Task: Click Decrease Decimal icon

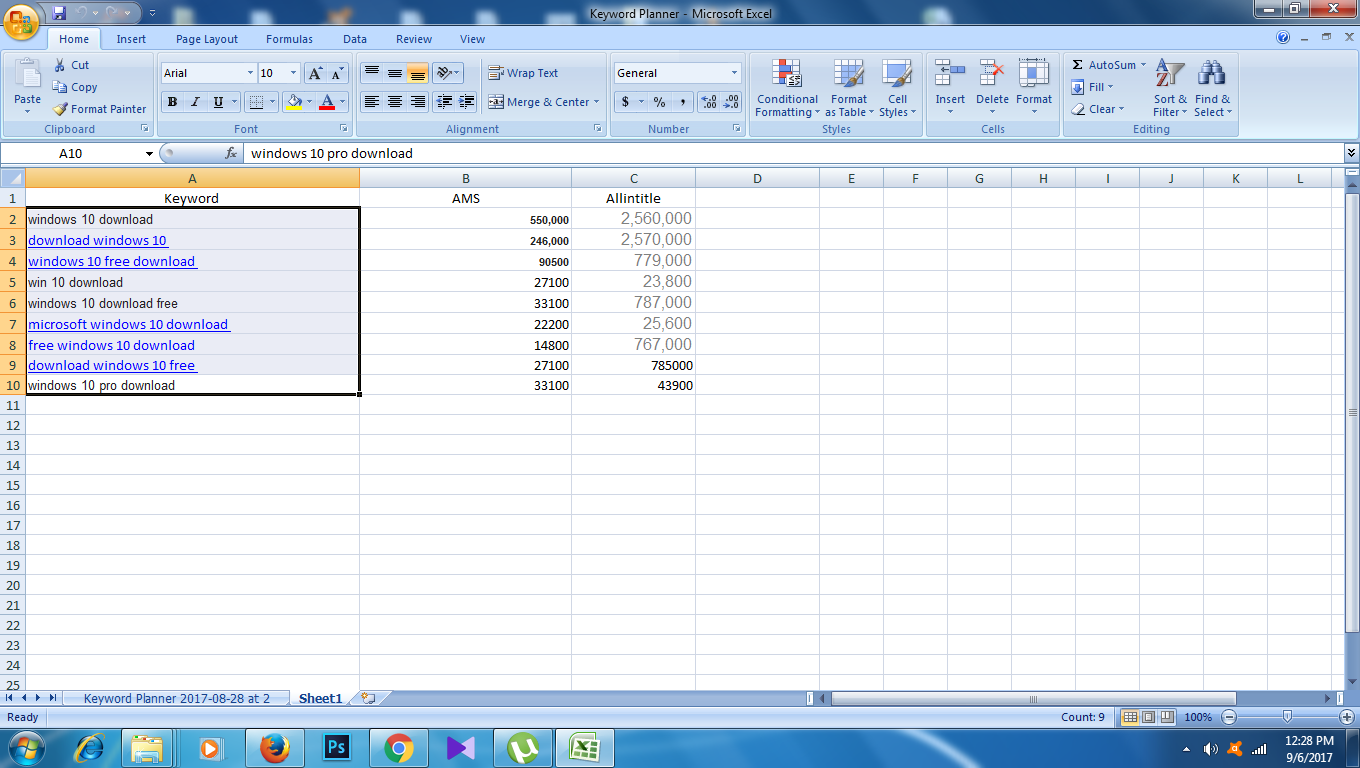Action: pos(731,102)
